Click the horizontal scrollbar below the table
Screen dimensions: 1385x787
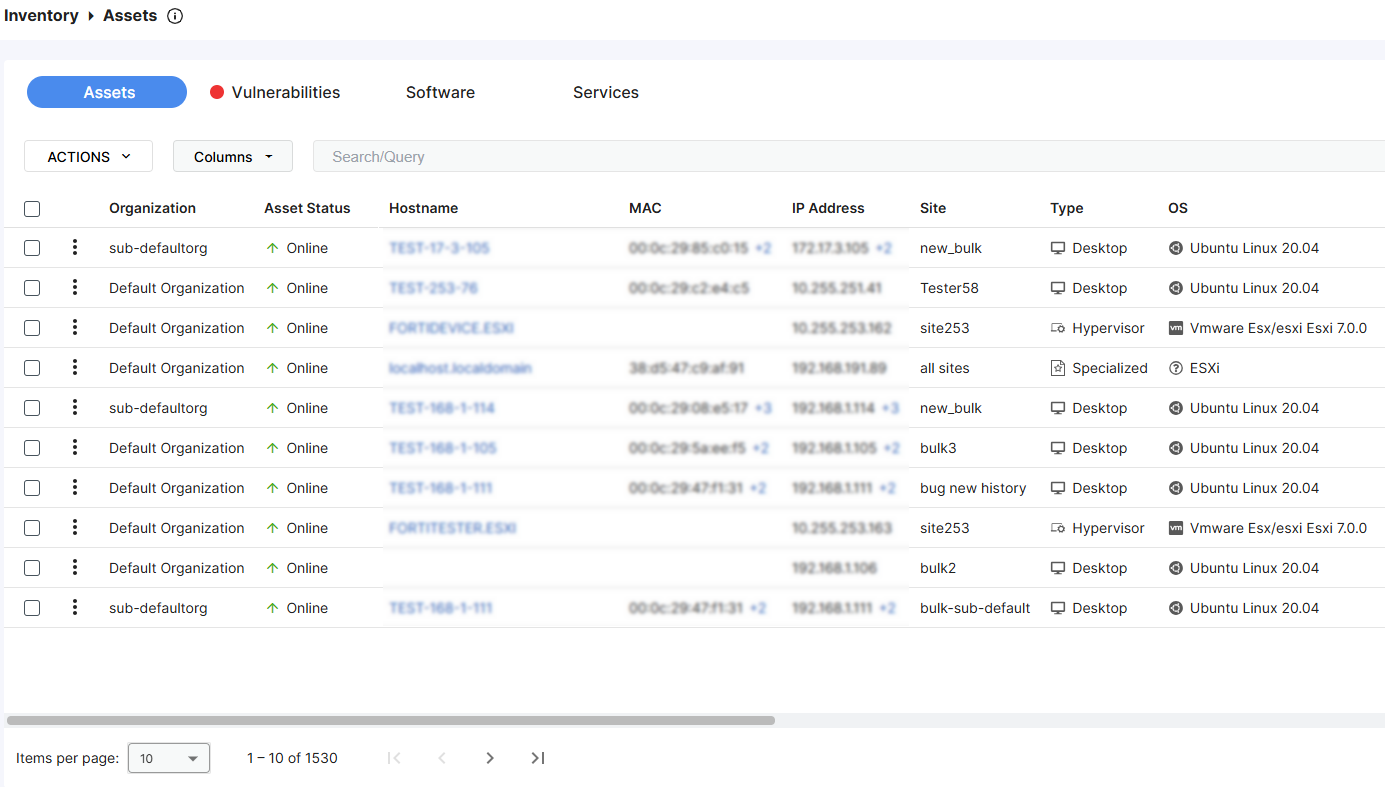390,720
